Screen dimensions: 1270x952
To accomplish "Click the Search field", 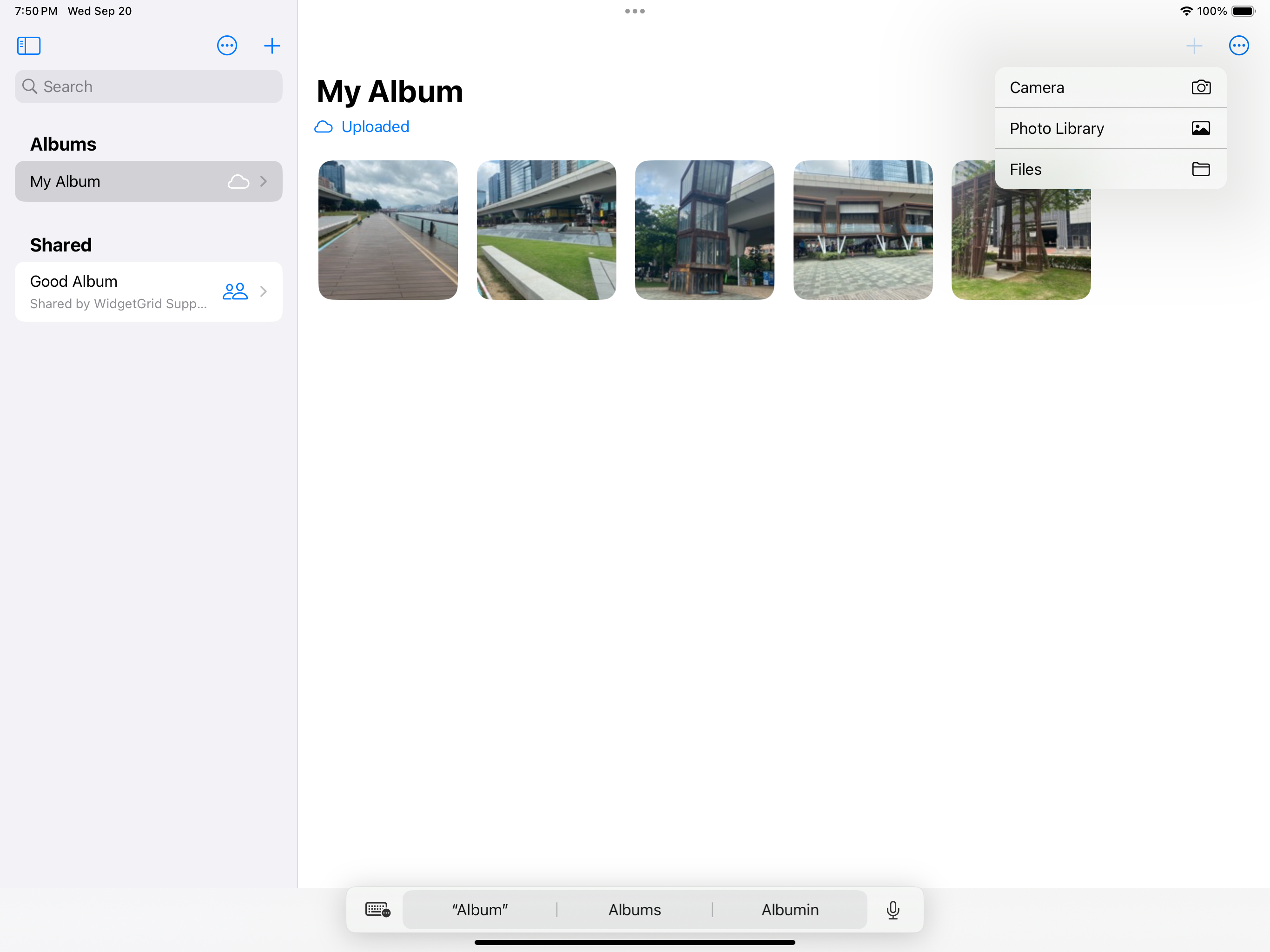I will click(149, 87).
